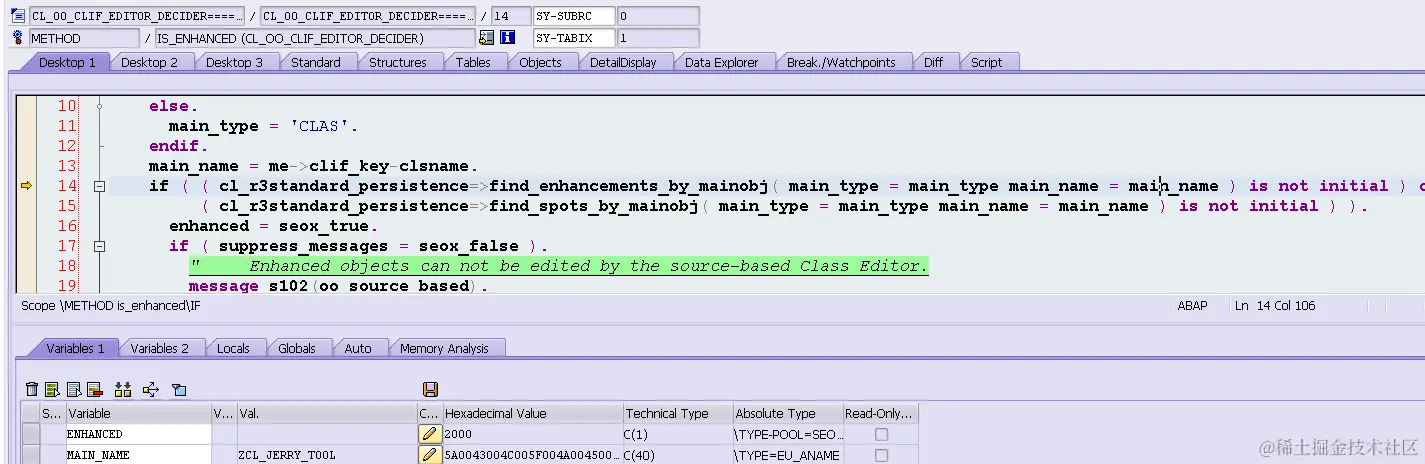The image size is (1425, 464).
Task: Open the Standard tab
Action: point(316,62)
